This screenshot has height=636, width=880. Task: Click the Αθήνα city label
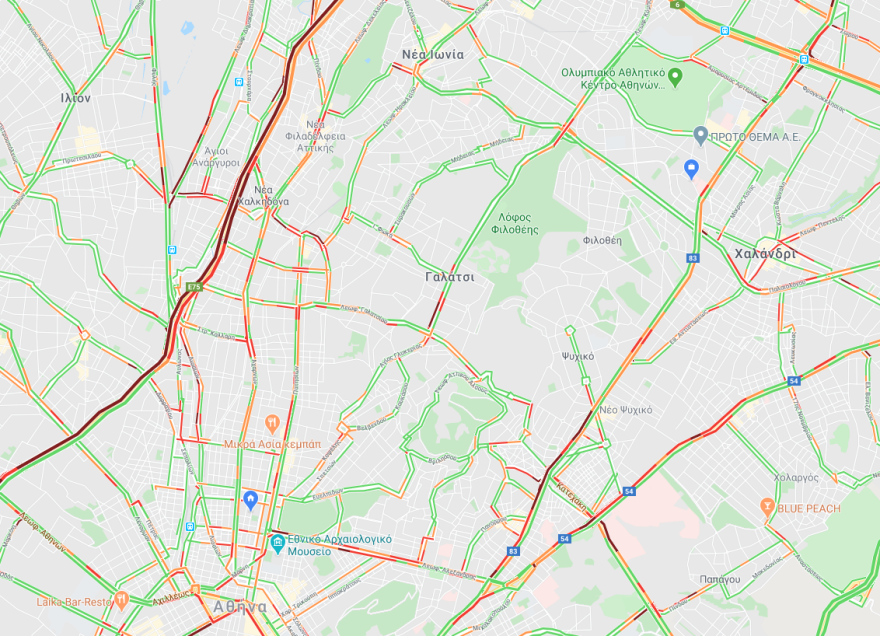click(x=240, y=607)
